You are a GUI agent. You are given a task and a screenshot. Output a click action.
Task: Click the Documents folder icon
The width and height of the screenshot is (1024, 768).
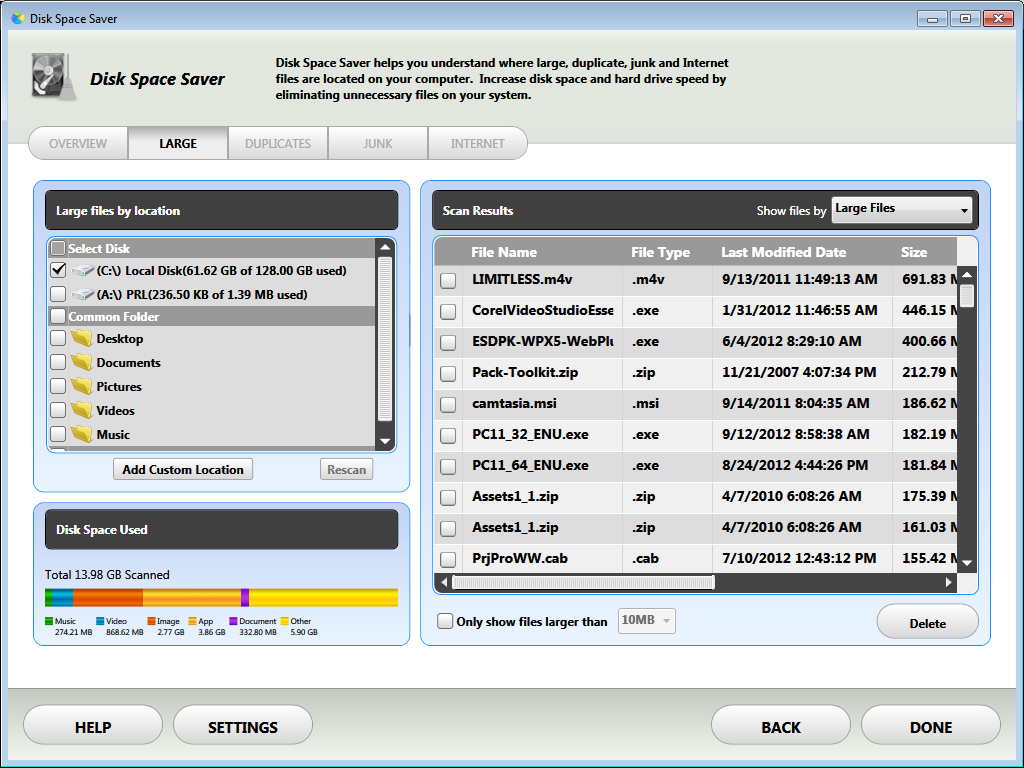[81, 363]
